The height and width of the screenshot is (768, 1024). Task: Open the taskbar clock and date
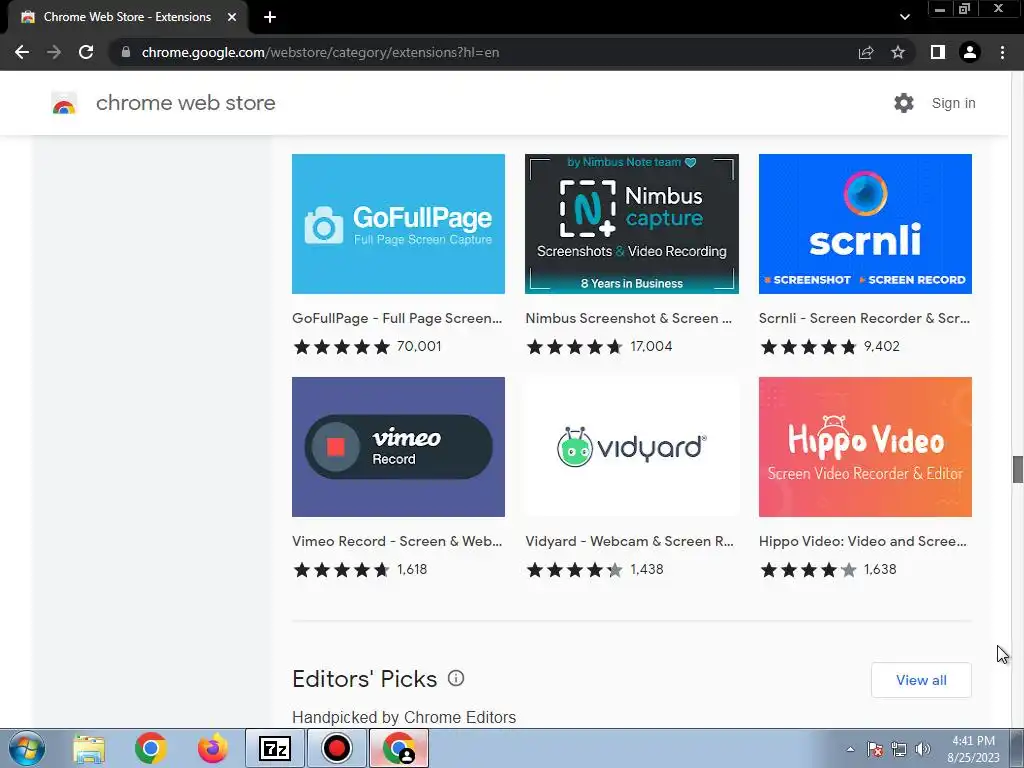point(974,749)
